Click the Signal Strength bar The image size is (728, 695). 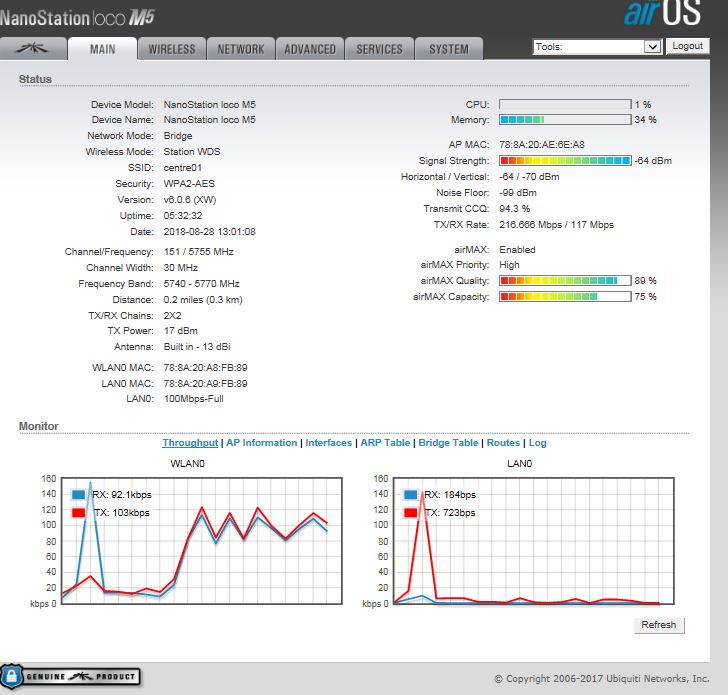tap(565, 161)
